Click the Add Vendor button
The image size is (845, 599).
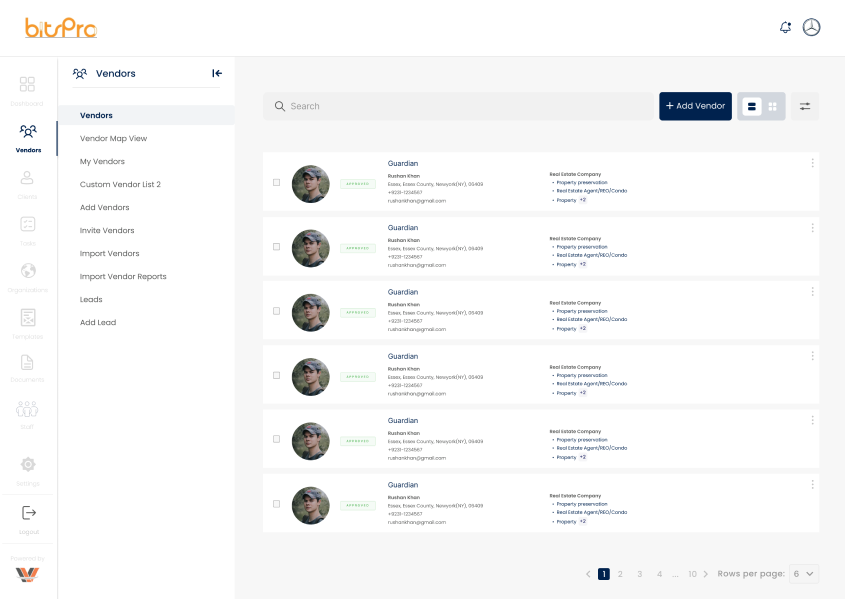tap(695, 106)
